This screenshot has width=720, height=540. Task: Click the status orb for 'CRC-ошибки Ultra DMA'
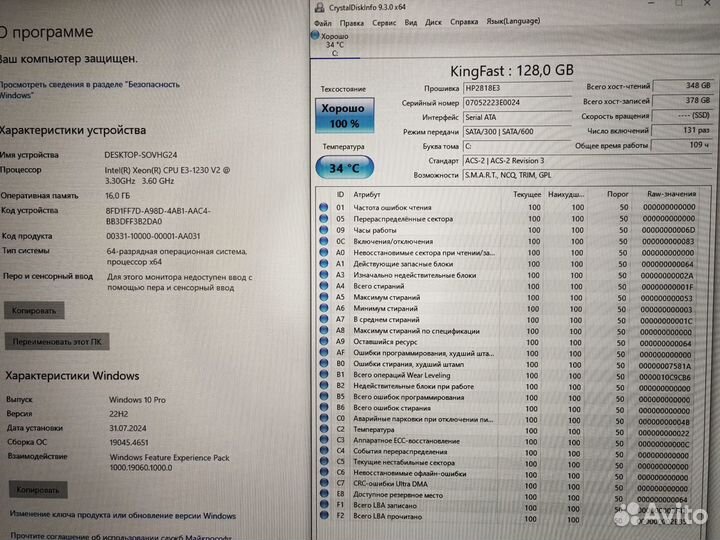323,484
